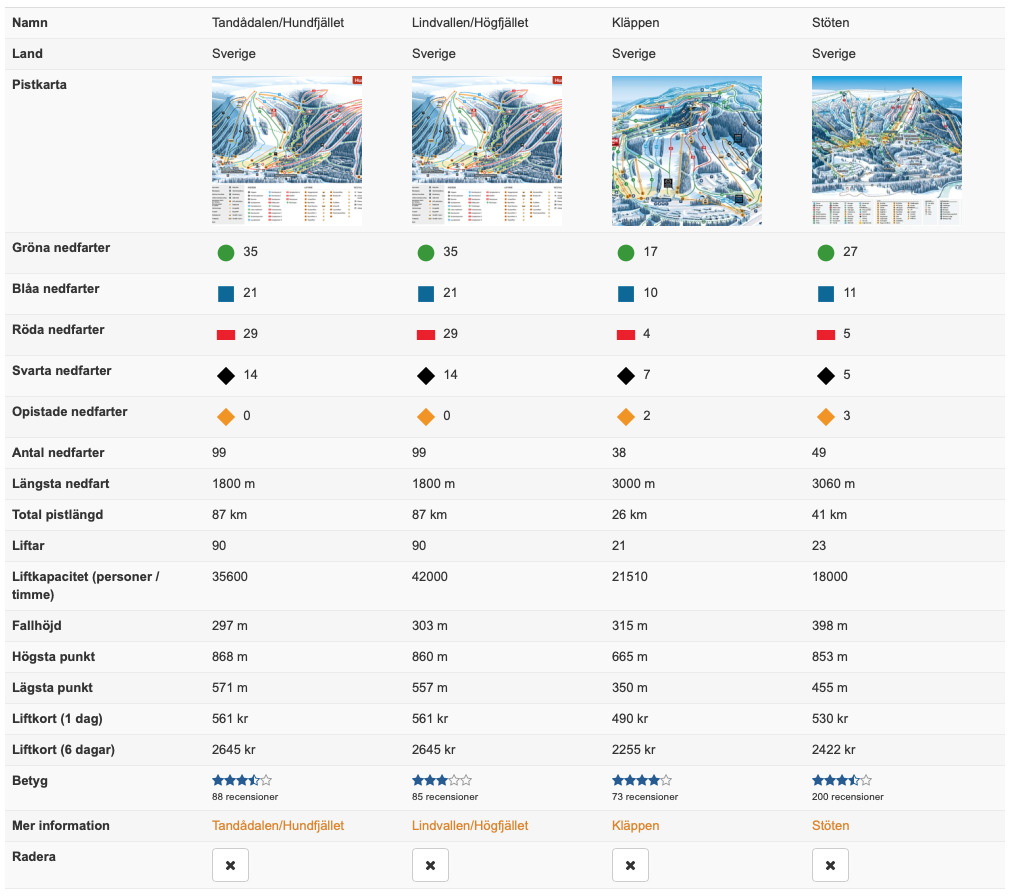Image resolution: width=1012 pixels, height=896 pixels.
Task: Click Stöten star rating stars
Action: pos(842,780)
